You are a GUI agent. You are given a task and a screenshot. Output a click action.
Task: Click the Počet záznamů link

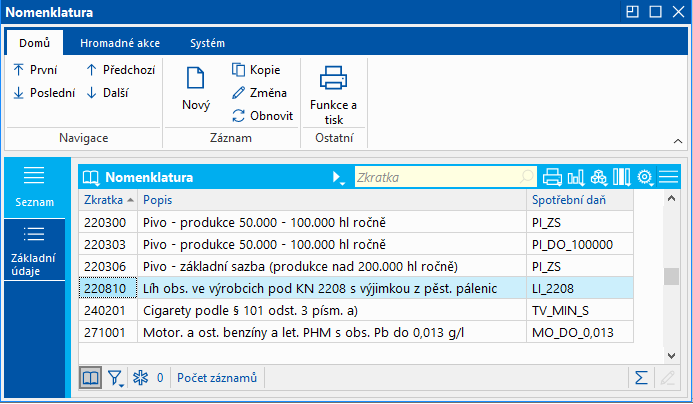point(217,377)
